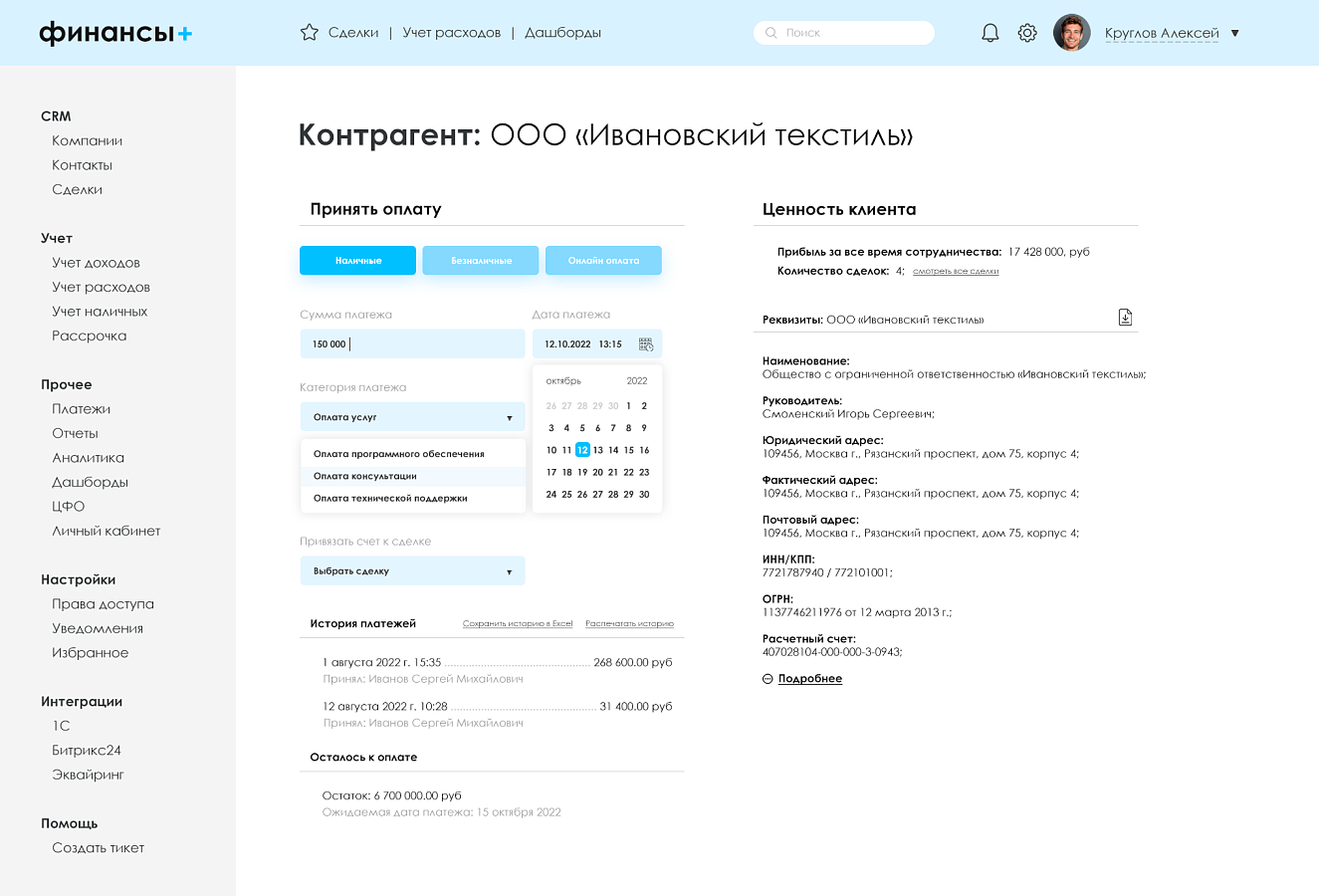Viewport: 1319px width, 896px height.
Task: Choose Оплата технической поддержки option
Action: 413,498
